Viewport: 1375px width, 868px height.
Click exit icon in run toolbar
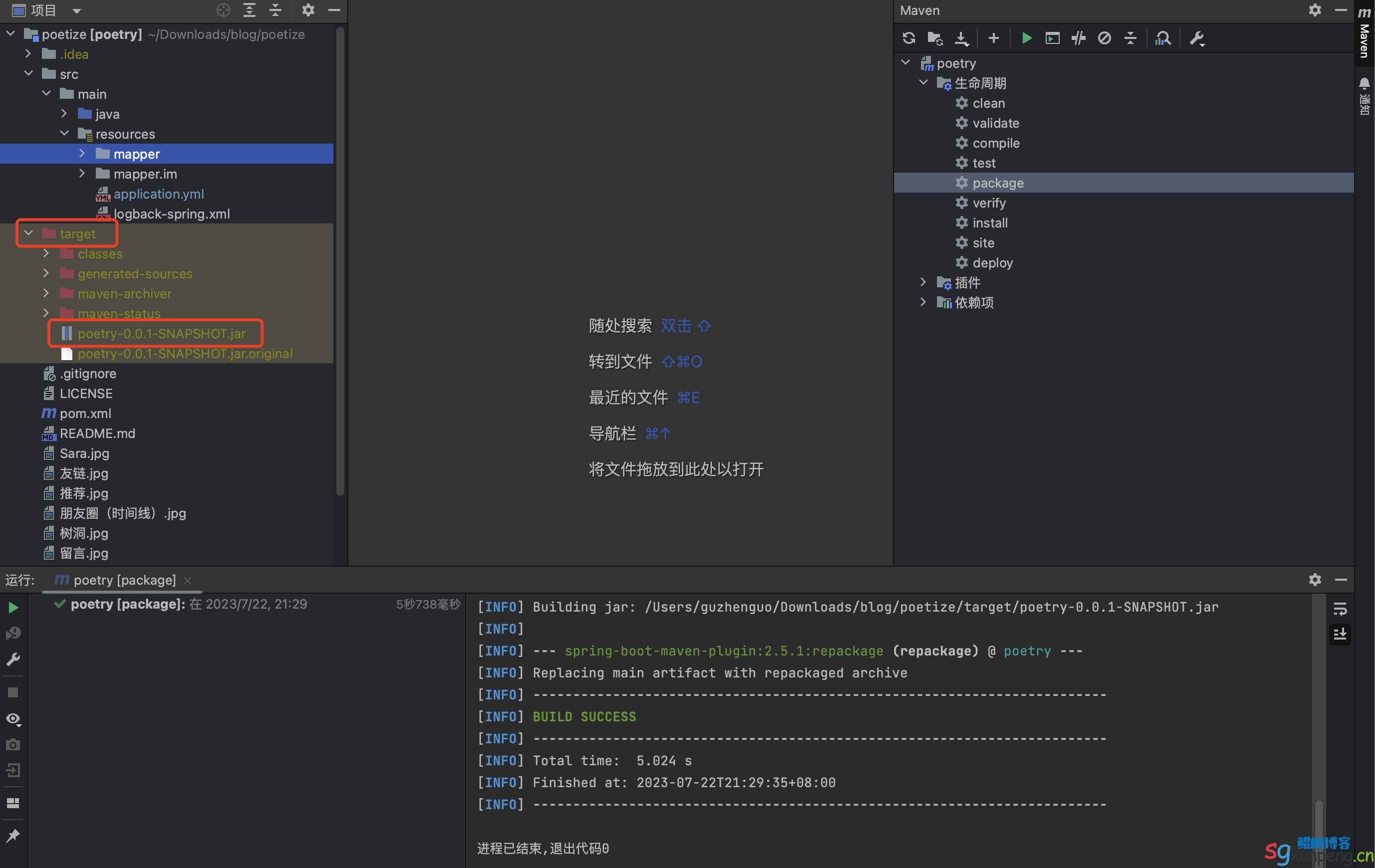click(13, 771)
